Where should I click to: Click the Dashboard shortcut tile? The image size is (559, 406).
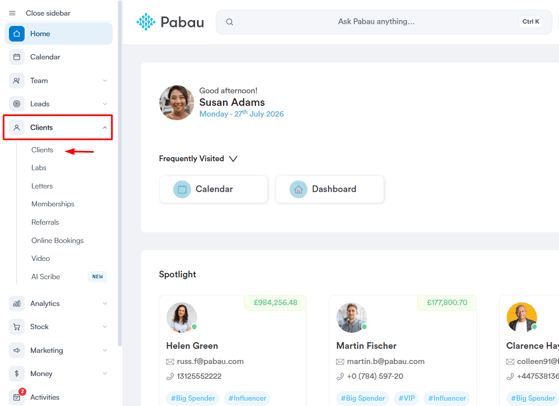[330, 189]
